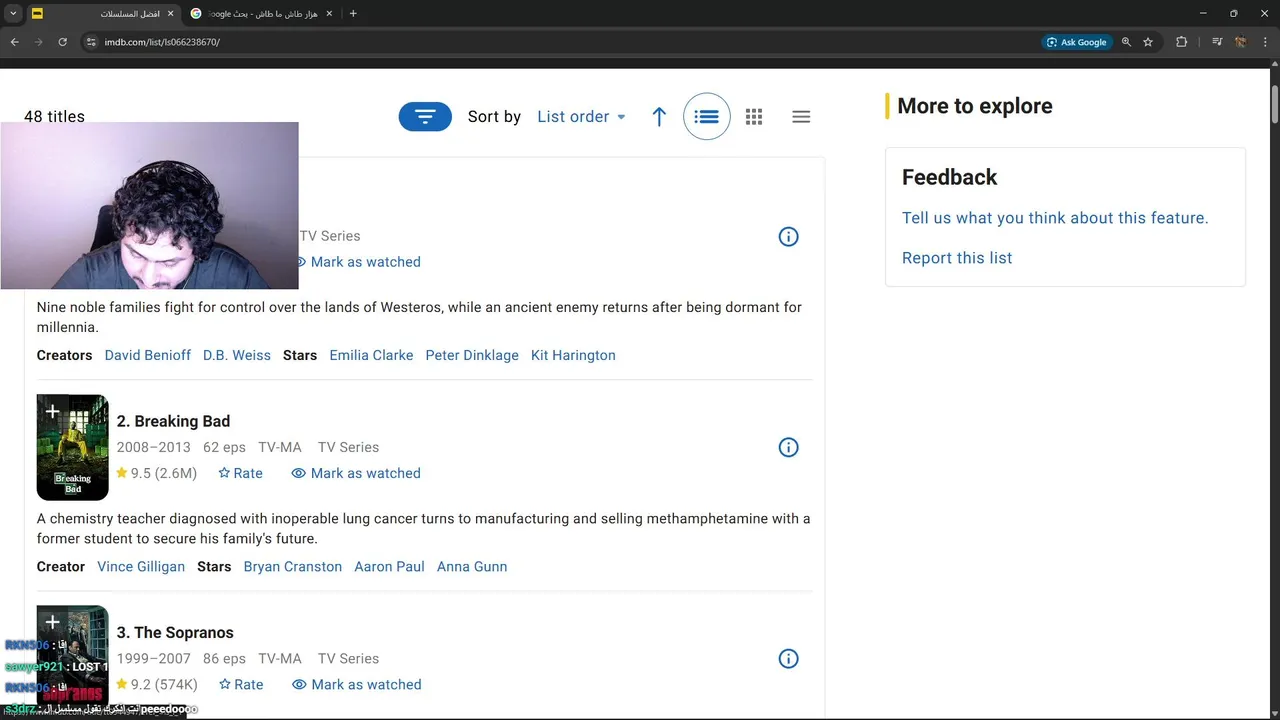
Task: Click the address bar URL field
Action: click(x=560, y=42)
